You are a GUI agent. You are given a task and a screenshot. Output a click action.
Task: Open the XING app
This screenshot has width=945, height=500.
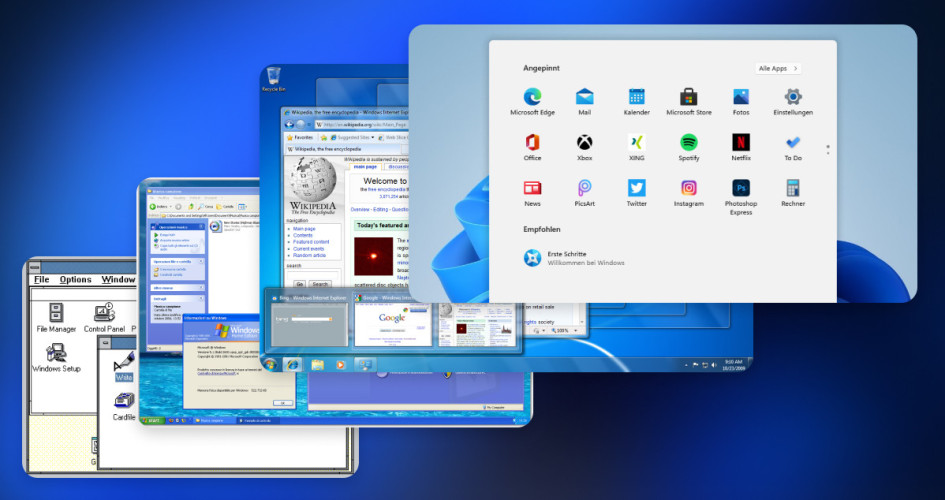(x=636, y=148)
